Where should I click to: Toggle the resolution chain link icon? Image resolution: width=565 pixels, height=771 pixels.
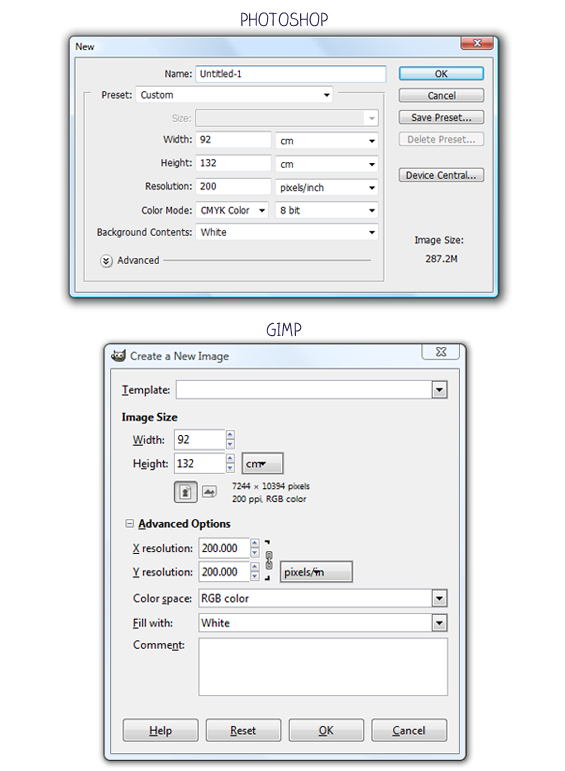click(x=268, y=560)
